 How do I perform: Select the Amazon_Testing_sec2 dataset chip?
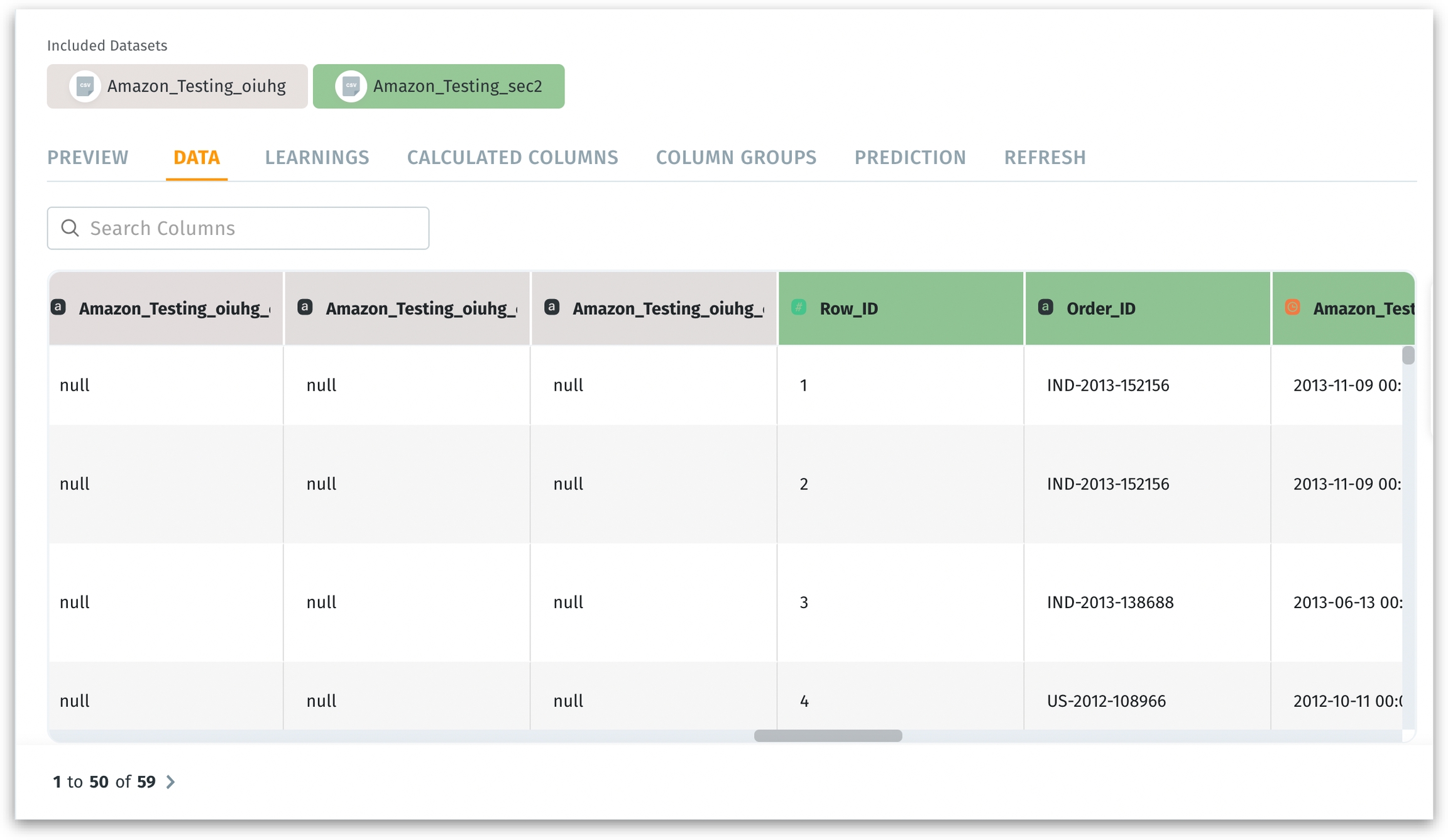439,86
